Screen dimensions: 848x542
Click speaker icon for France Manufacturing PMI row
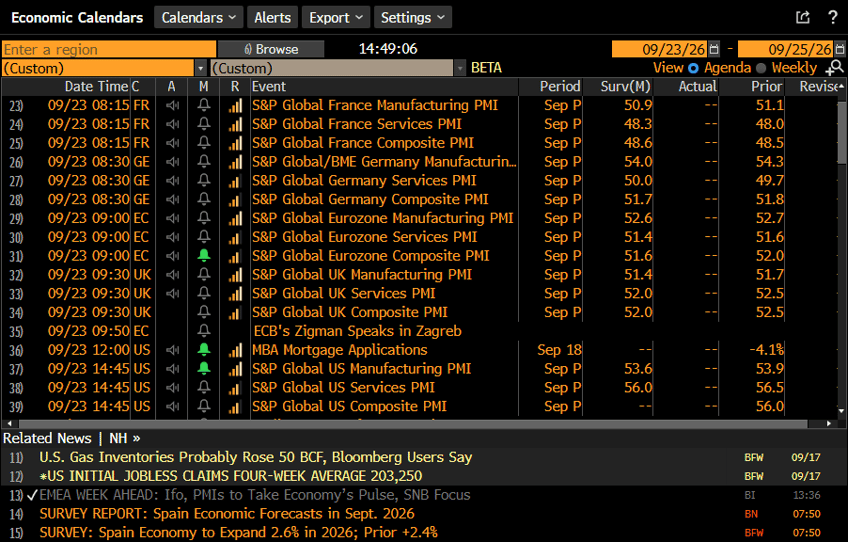[x=173, y=105]
